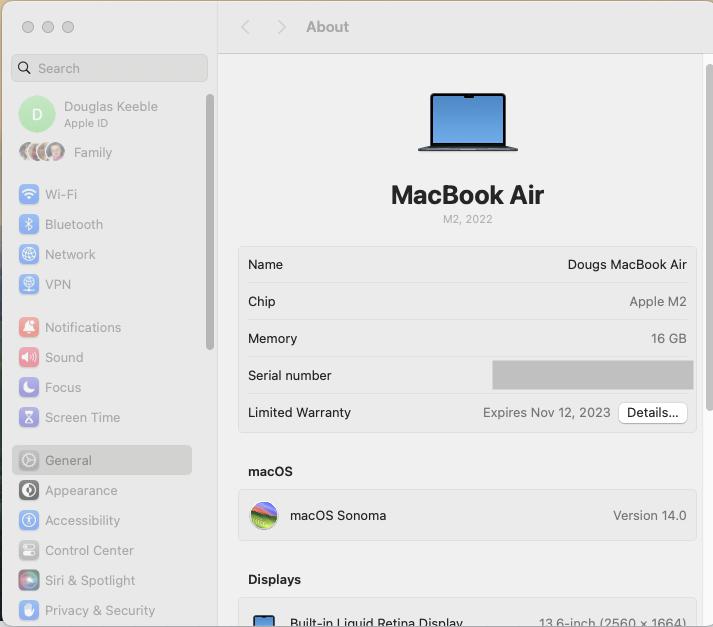The image size is (713, 627).
Task: Select Bluetooth in the sidebar
Action: tap(74, 225)
